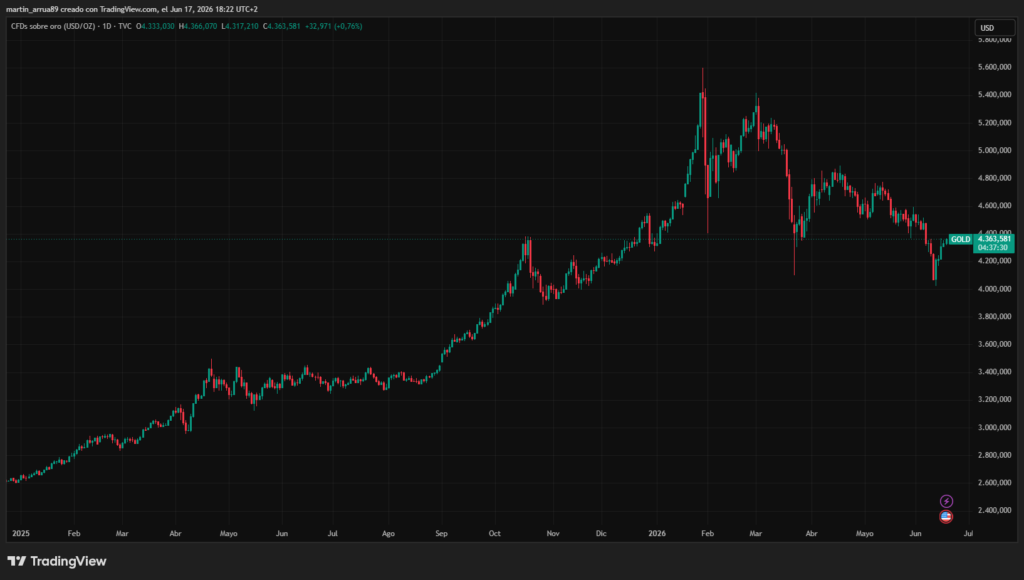Click the TradingView logo
Viewport: 1024px width, 580px height.
[x=57, y=561]
